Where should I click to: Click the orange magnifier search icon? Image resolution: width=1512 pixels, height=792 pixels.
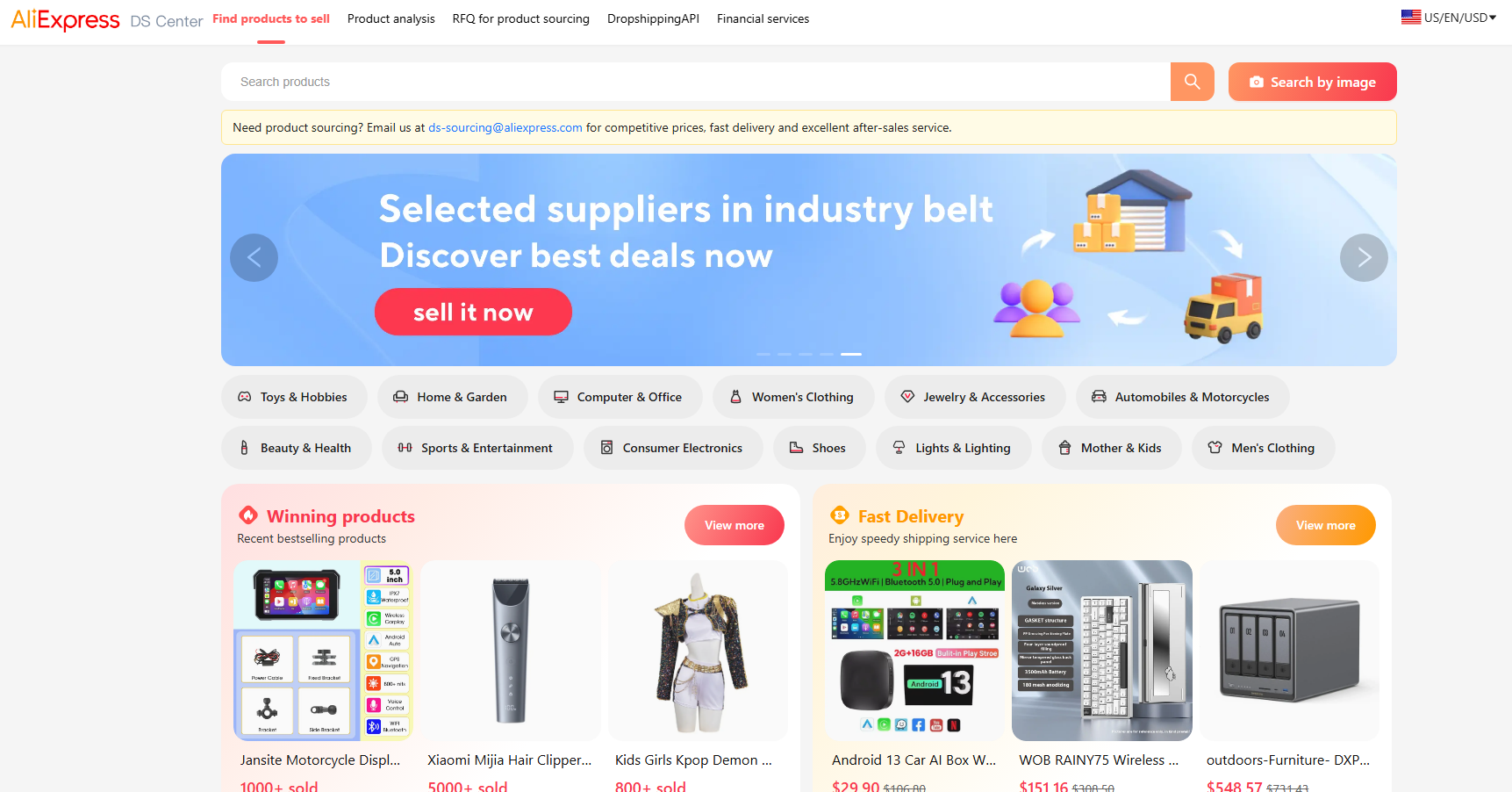coord(1192,82)
